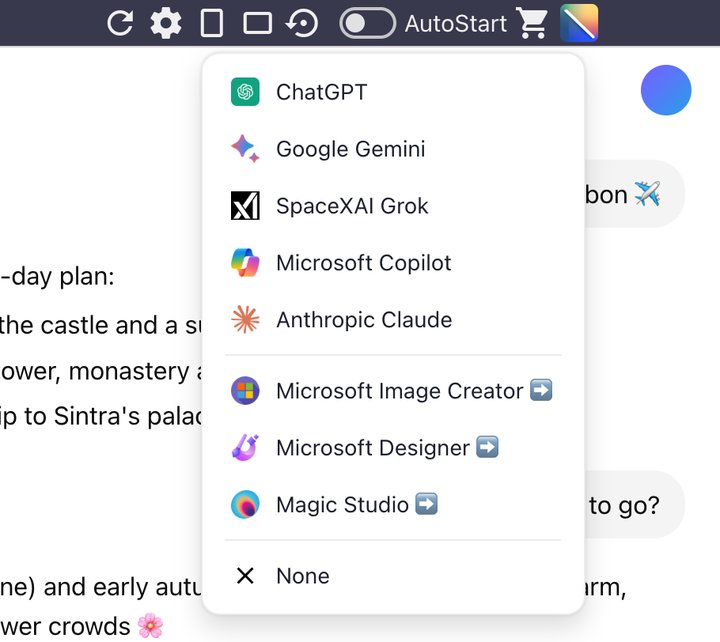The width and height of the screenshot is (720, 642).
Task: Click the '-day plan:' text line
Action: [57, 277]
